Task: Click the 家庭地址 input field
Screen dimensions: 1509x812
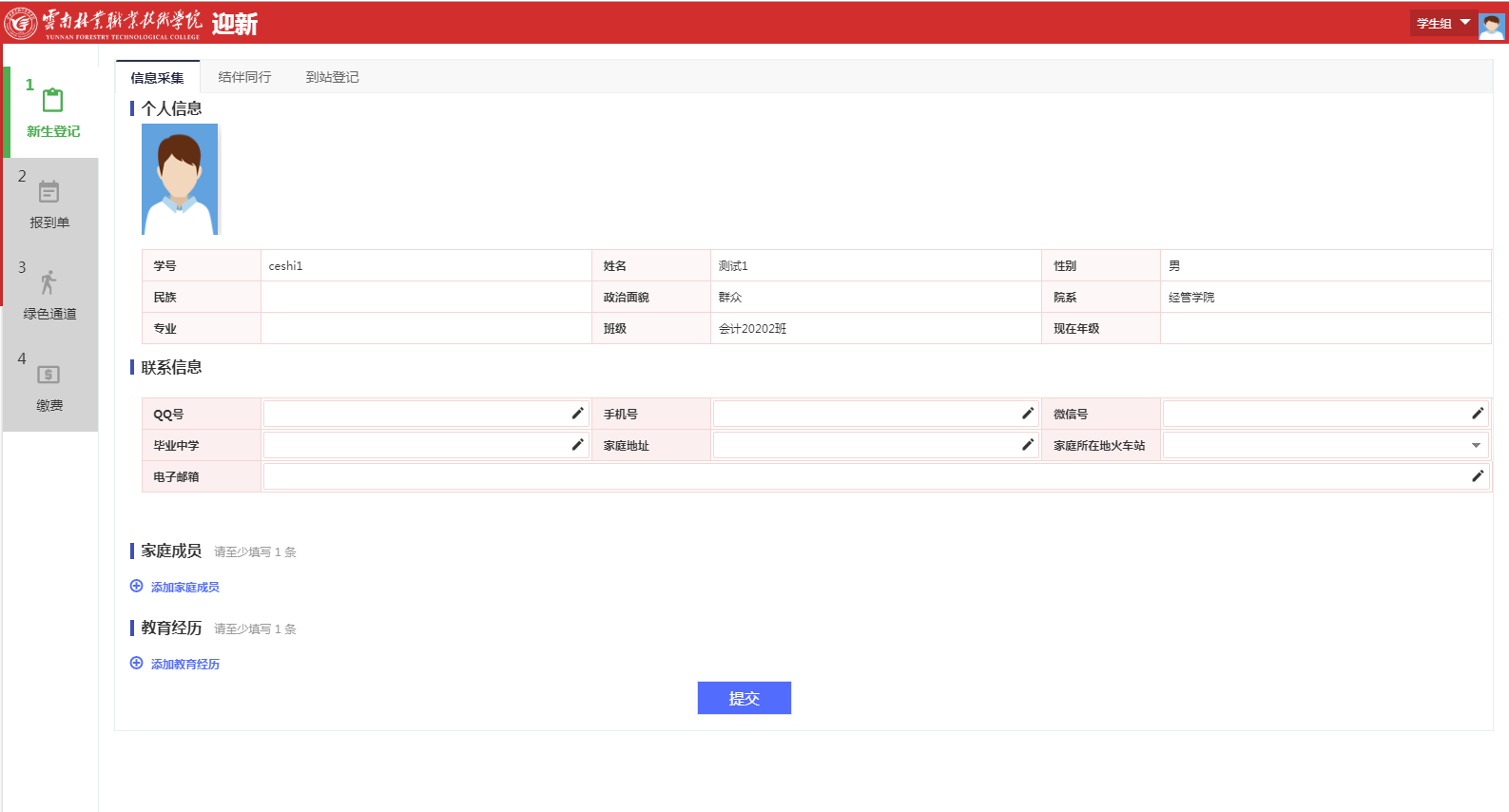Action: [865, 445]
